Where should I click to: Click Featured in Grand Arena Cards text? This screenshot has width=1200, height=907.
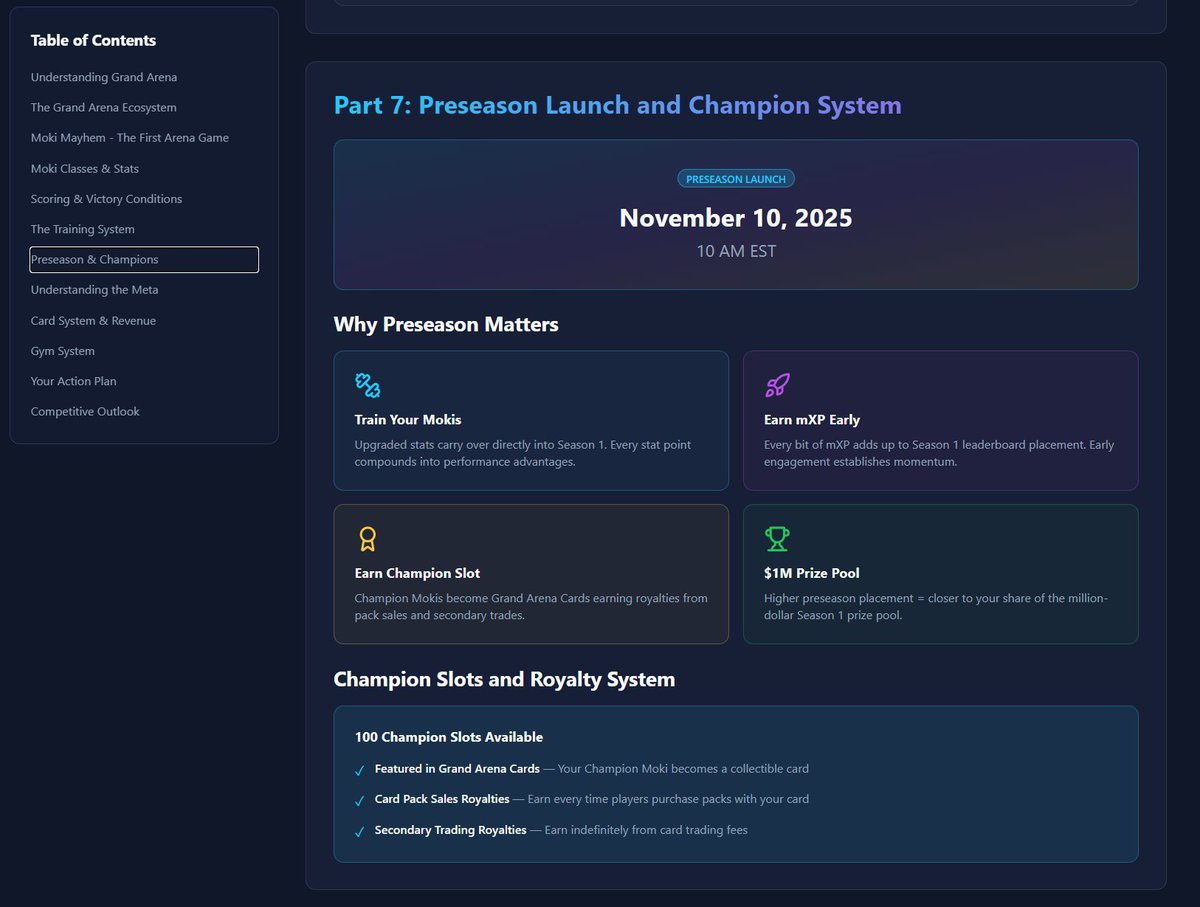tap(457, 769)
